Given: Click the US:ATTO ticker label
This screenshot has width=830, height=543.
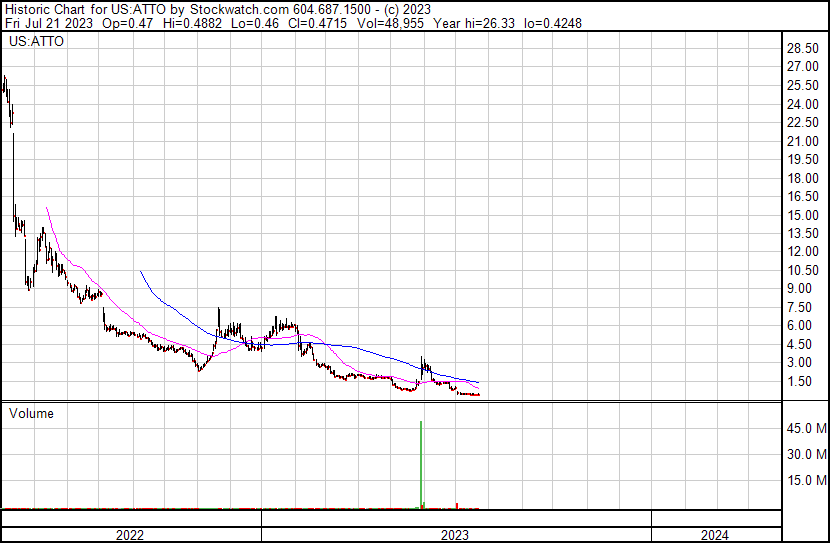Looking at the screenshot, I should coord(34,43).
